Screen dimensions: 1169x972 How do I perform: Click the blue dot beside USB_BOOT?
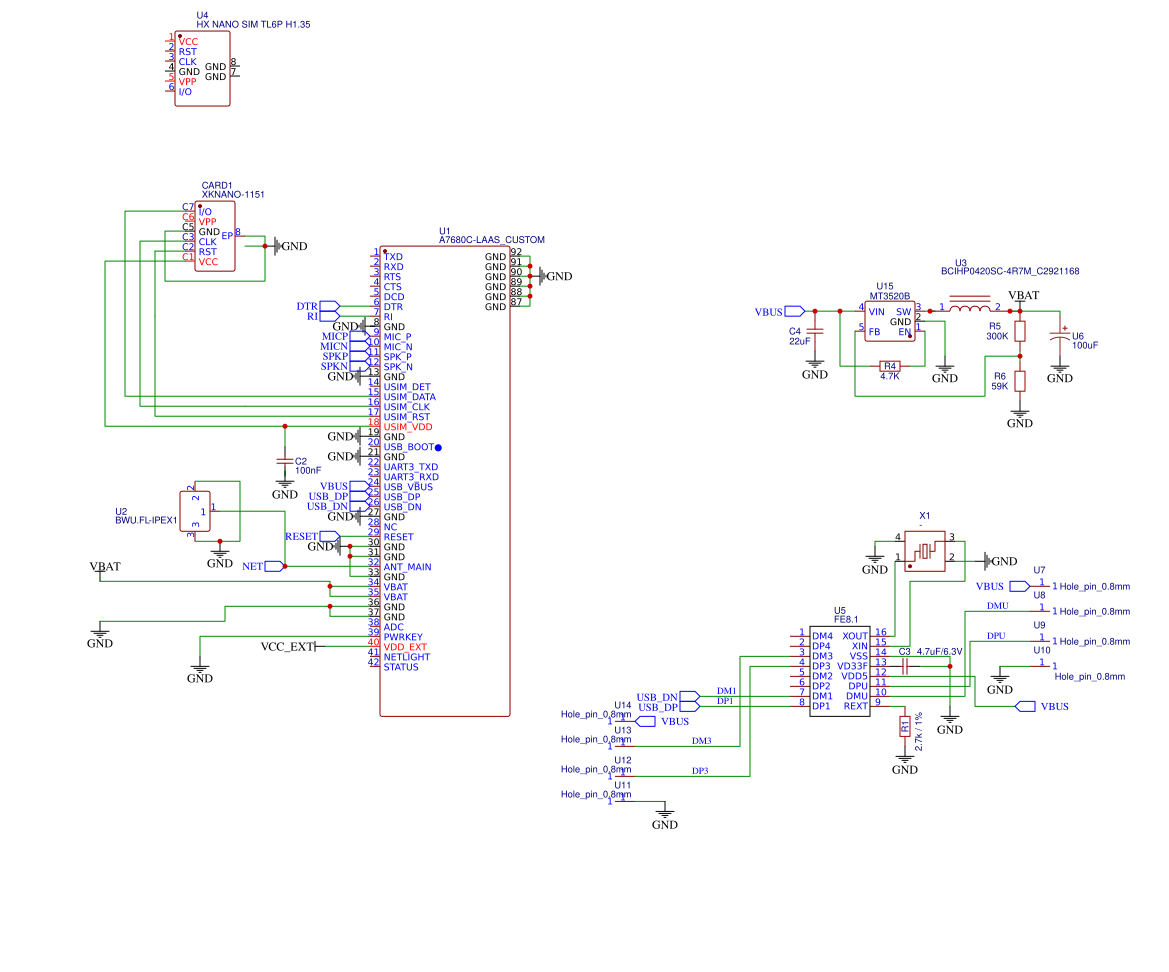438,447
